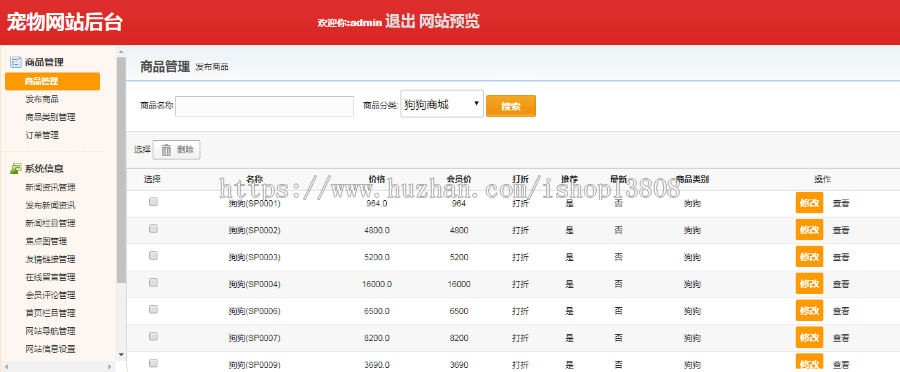The height and width of the screenshot is (372, 900).
Task: Open 在线留言管理 in the sidebar
Action: pyautogui.click(x=51, y=277)
